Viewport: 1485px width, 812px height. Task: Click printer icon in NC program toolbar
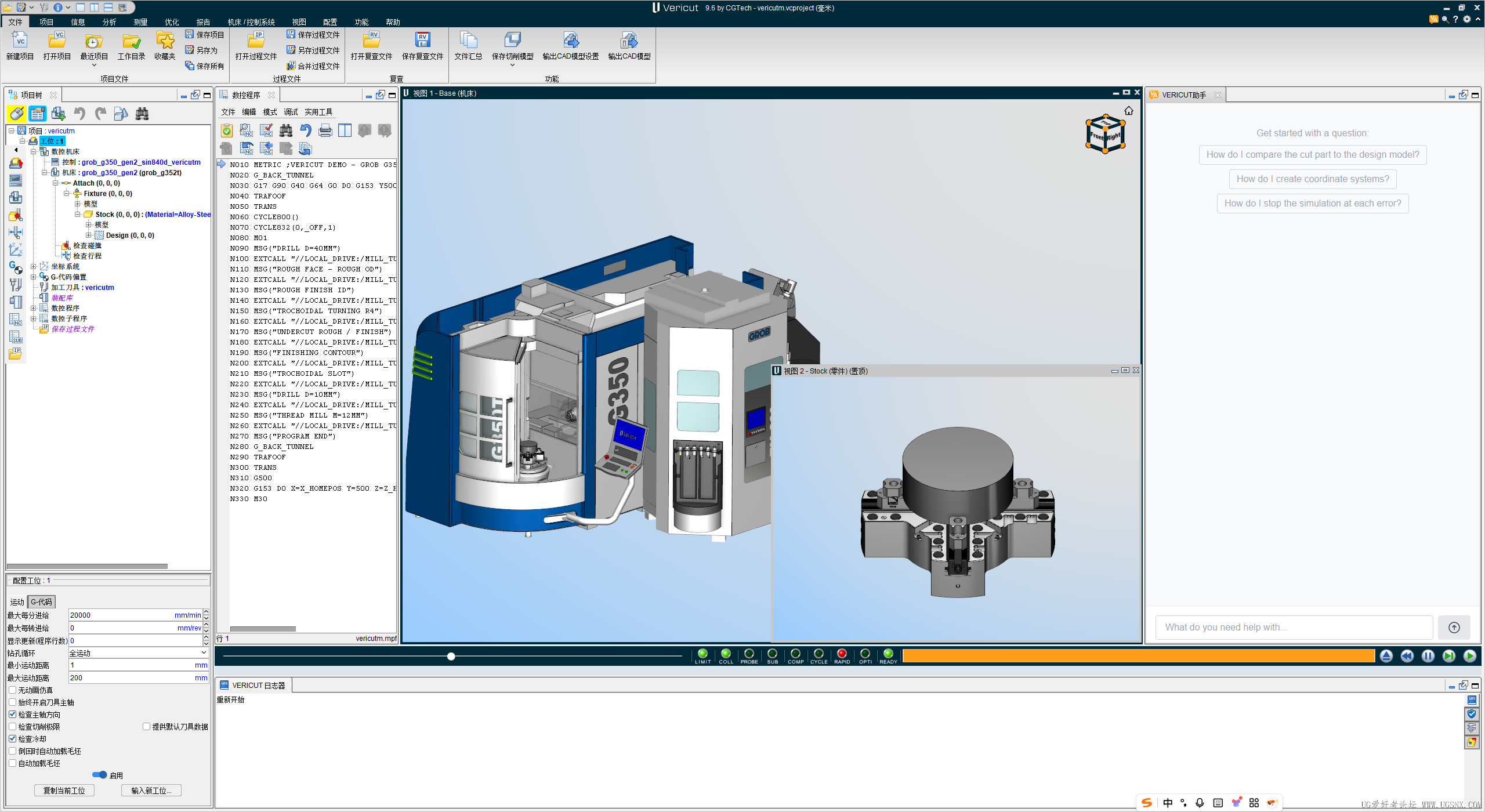[325, 130]
